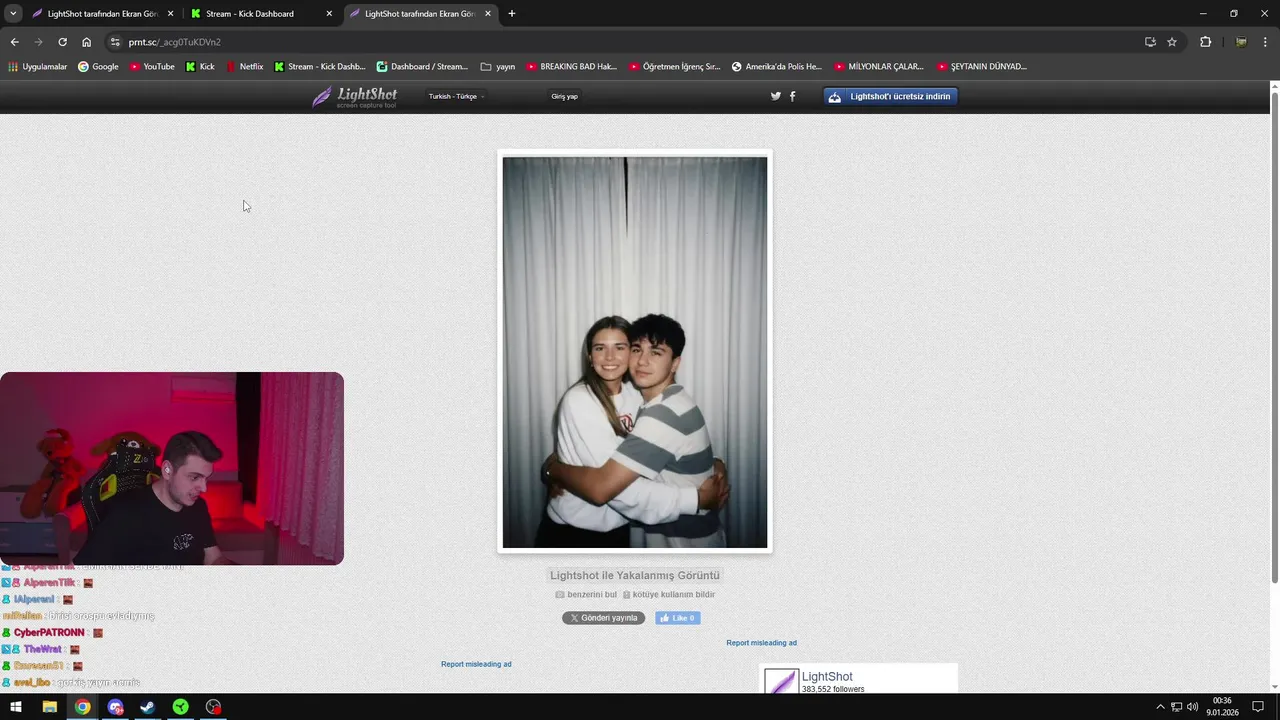Open Öğretmen İğrenç Sır... bookmark
1280x720 pixels.
[675, 67]
